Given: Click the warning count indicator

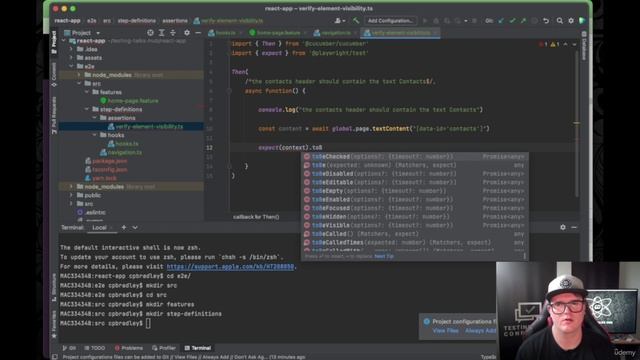Looking at the screenshot, I should (555, 44).
